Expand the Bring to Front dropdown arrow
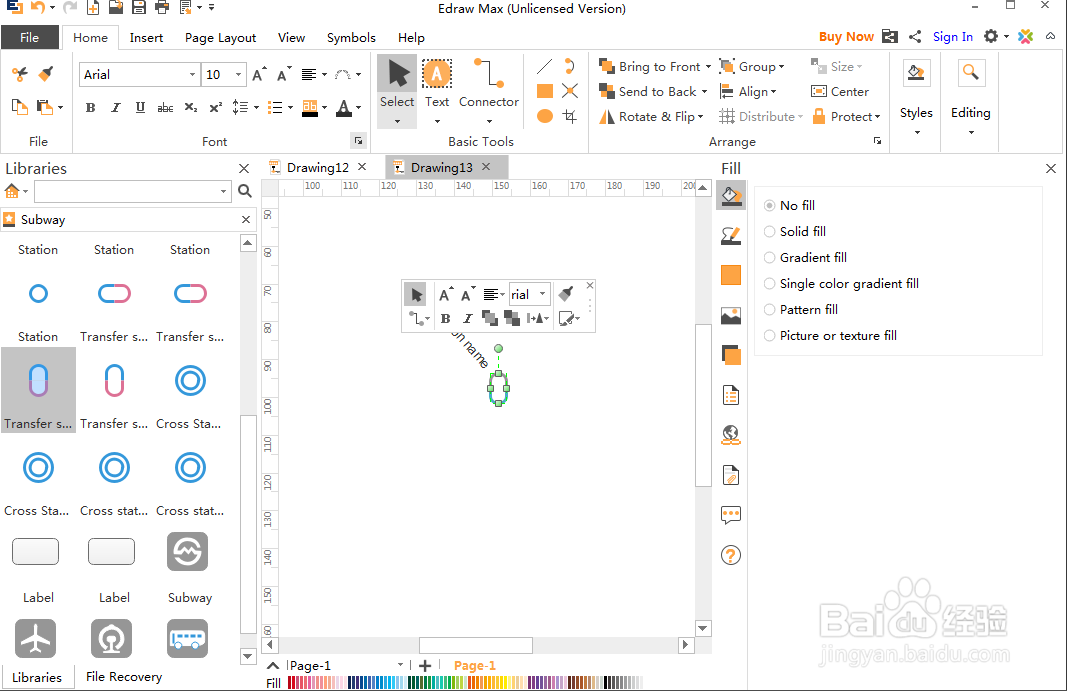This screenshot has height=691, width=1067. click(708, 67)
